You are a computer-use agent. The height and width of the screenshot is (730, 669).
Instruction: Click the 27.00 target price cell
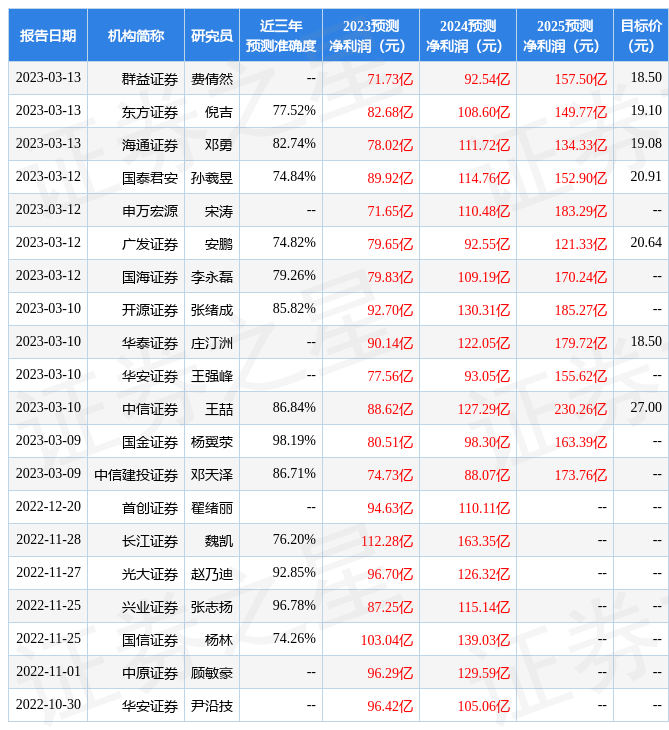tap(646, 408)
